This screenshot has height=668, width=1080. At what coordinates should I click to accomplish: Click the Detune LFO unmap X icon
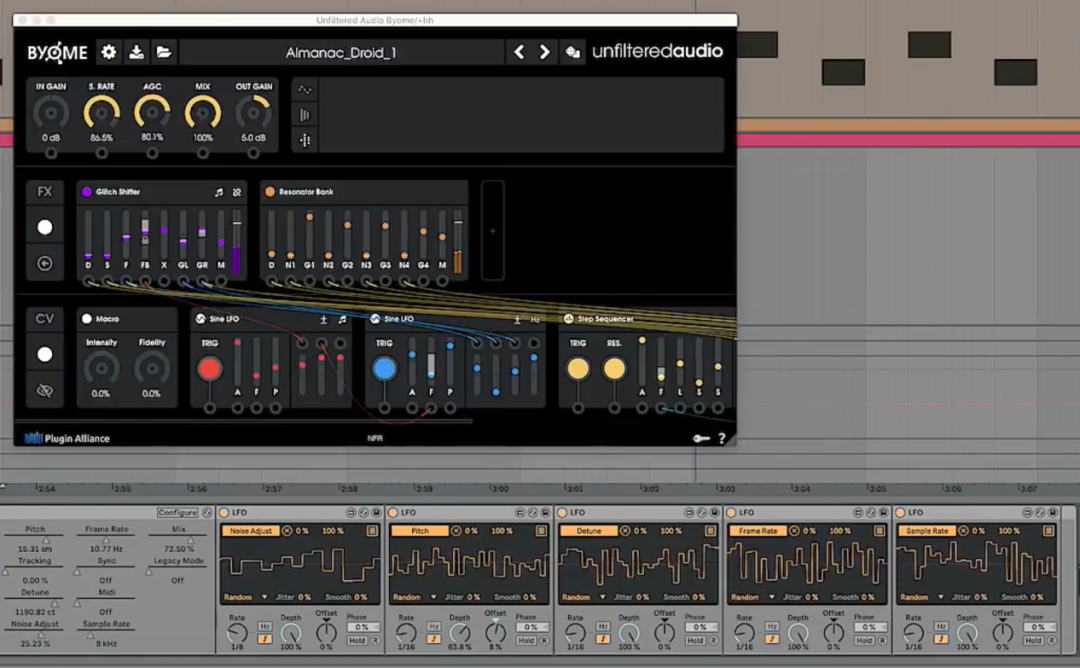coord(625,531)
